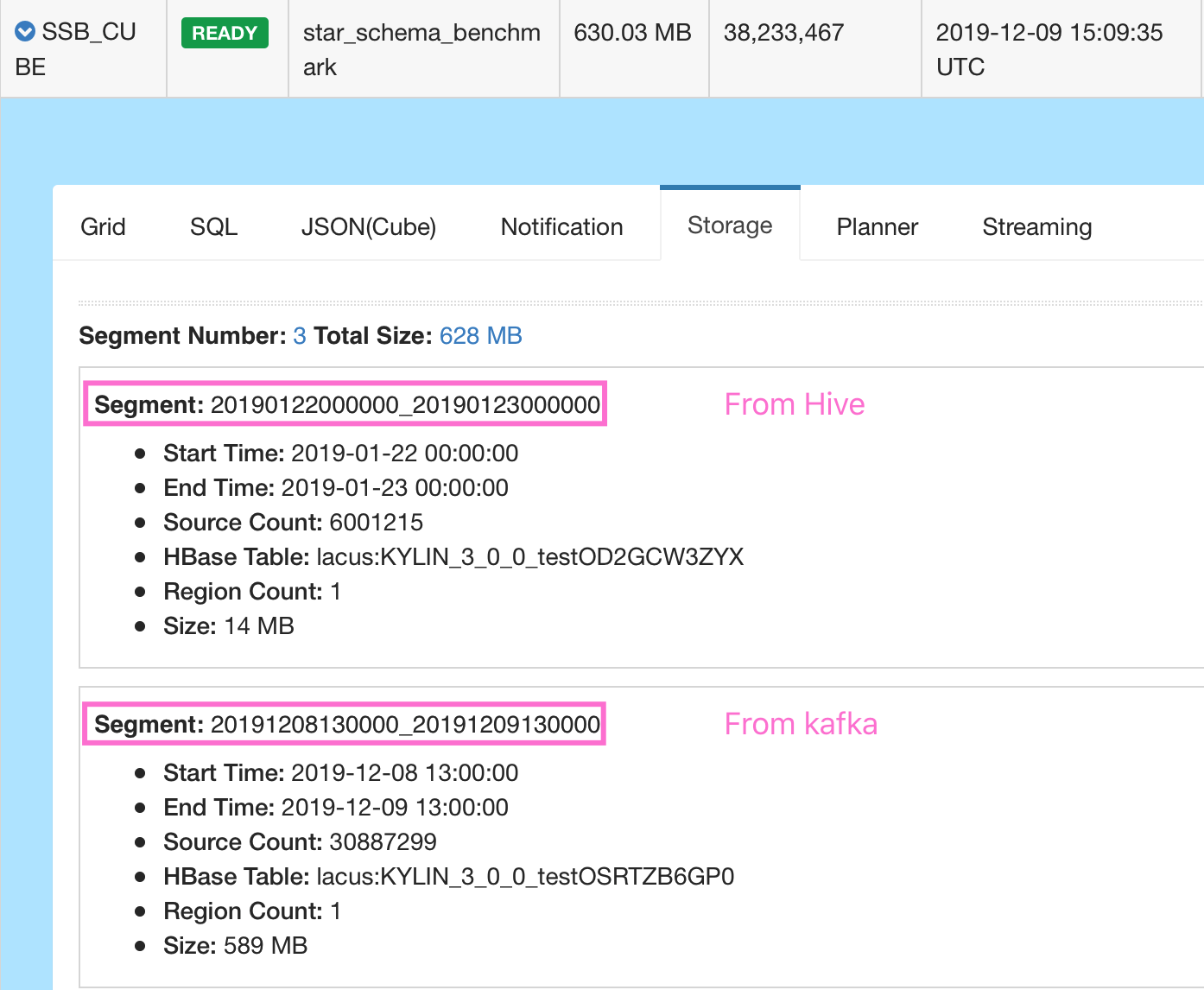Click the 2019-12-09 15:09:35 UTC timestamp
The width and height of the screenshot is (1204, 990).
(x=1049, y=49)
